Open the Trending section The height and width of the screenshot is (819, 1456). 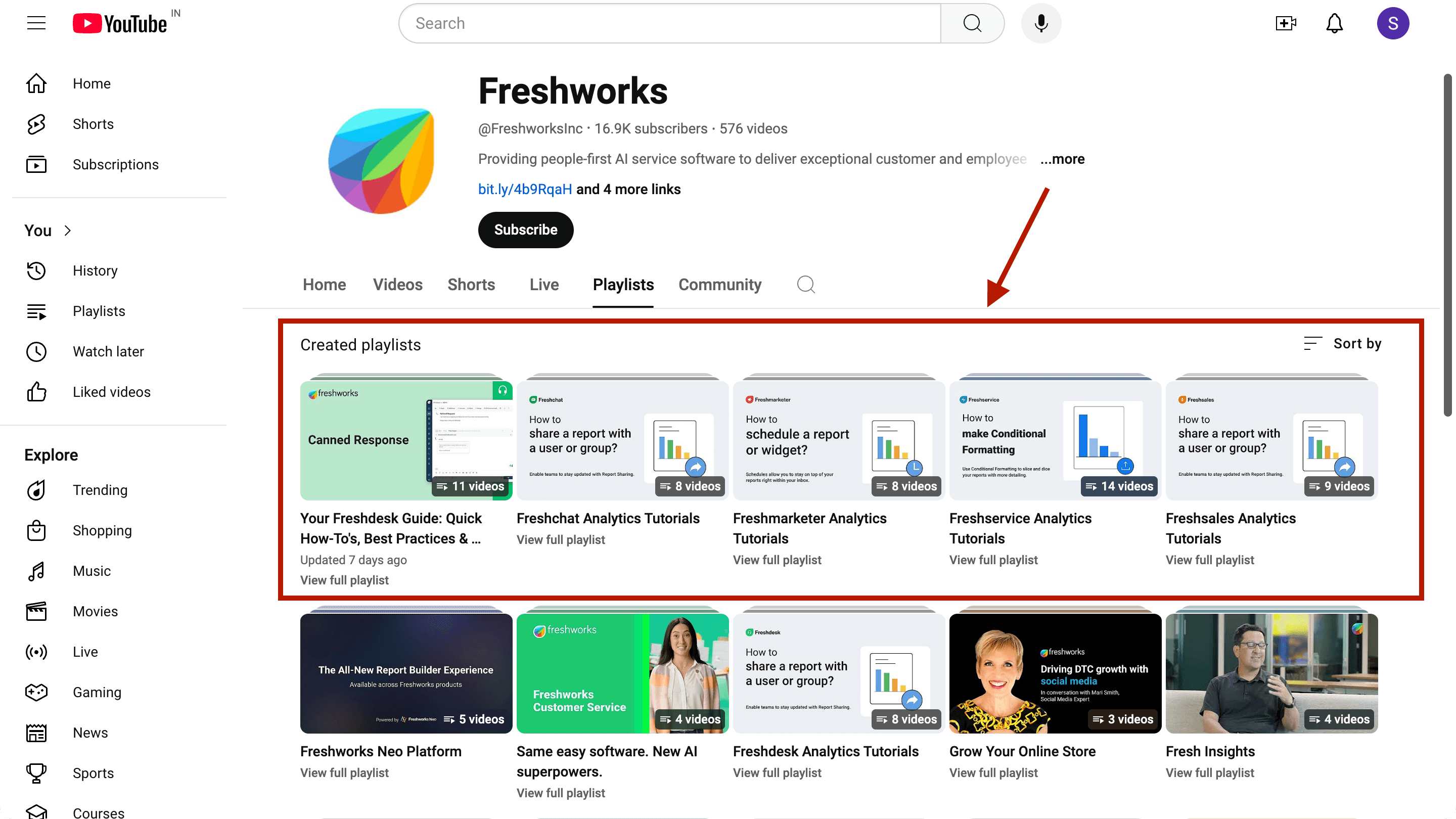point(100,490)
